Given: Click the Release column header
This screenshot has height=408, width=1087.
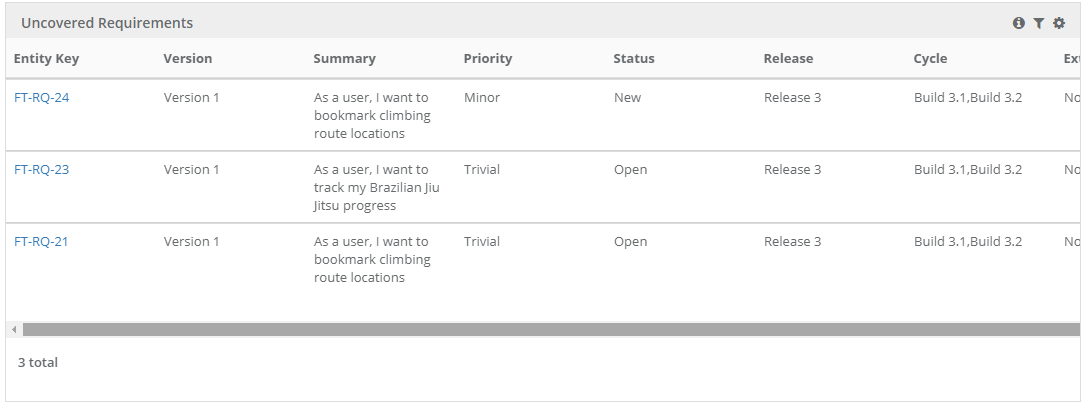Looking at the screenshot, I should (788, 59).
